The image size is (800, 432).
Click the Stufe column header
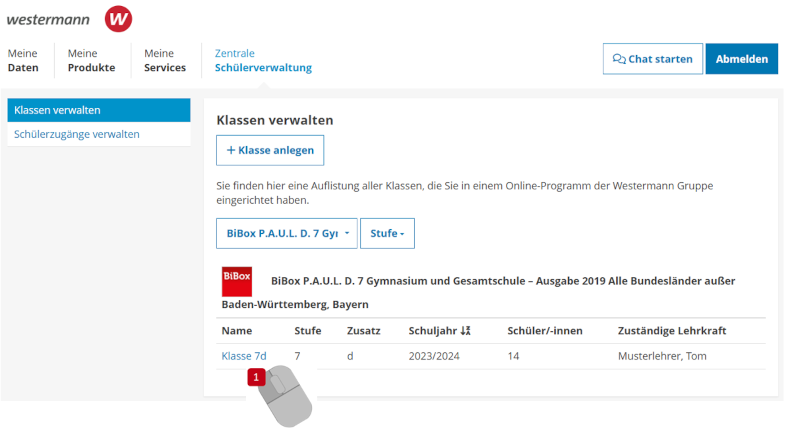pos(308,331)
